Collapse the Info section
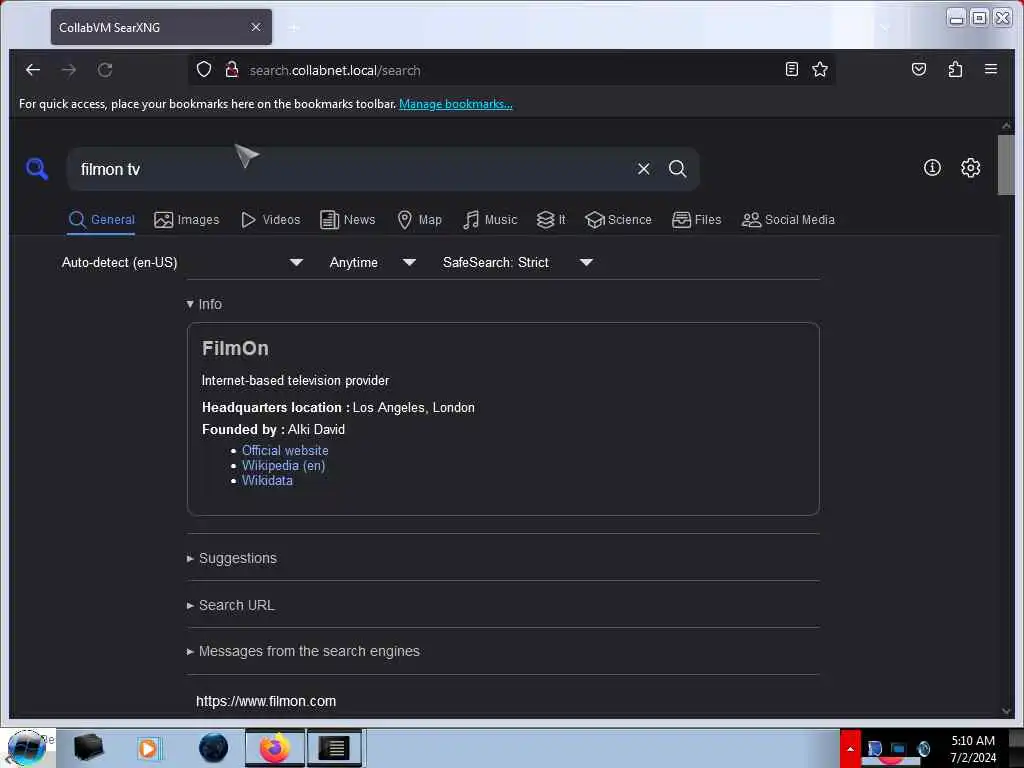The height and width of the screenshot is (768, 1024). (204, 304)
